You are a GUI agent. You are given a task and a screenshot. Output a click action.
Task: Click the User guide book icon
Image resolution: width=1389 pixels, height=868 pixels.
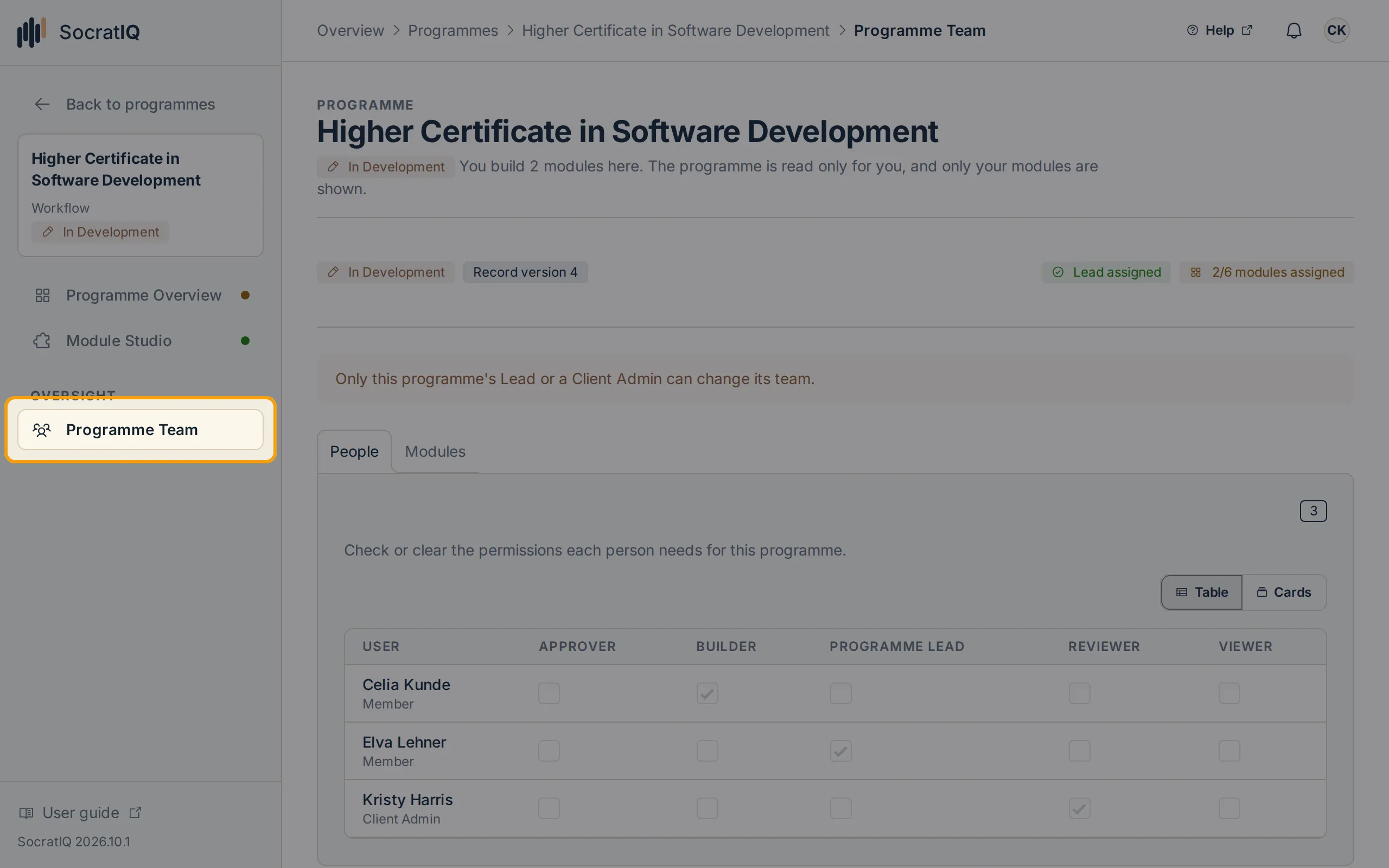point(26,813)
